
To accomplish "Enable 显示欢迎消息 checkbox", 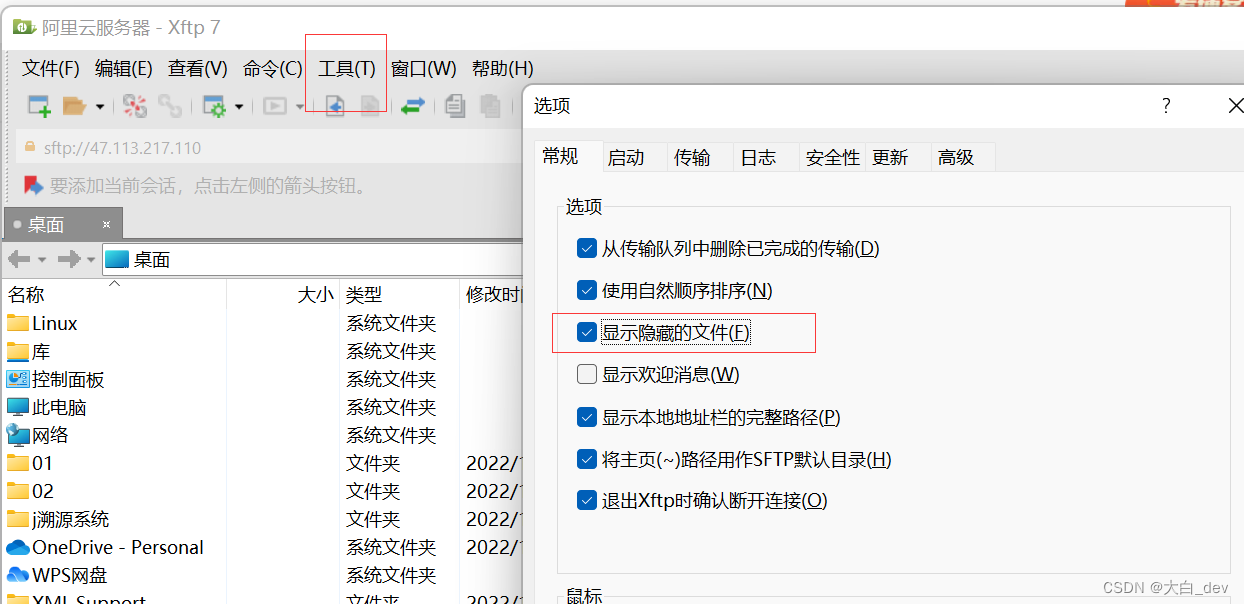I will click(x=587, y=374).
